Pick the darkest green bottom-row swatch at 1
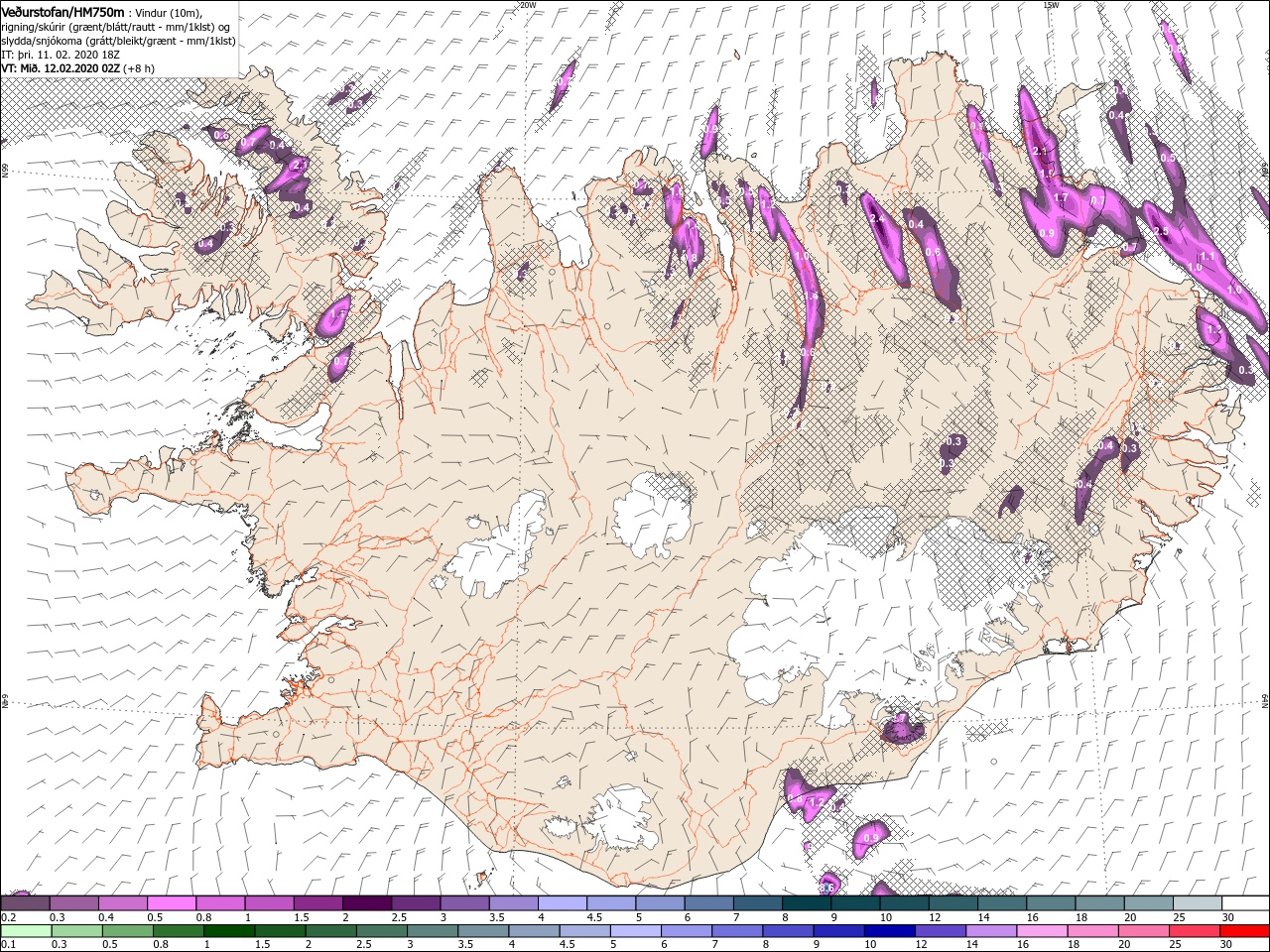1270x952 pixels. pos(227,931)
